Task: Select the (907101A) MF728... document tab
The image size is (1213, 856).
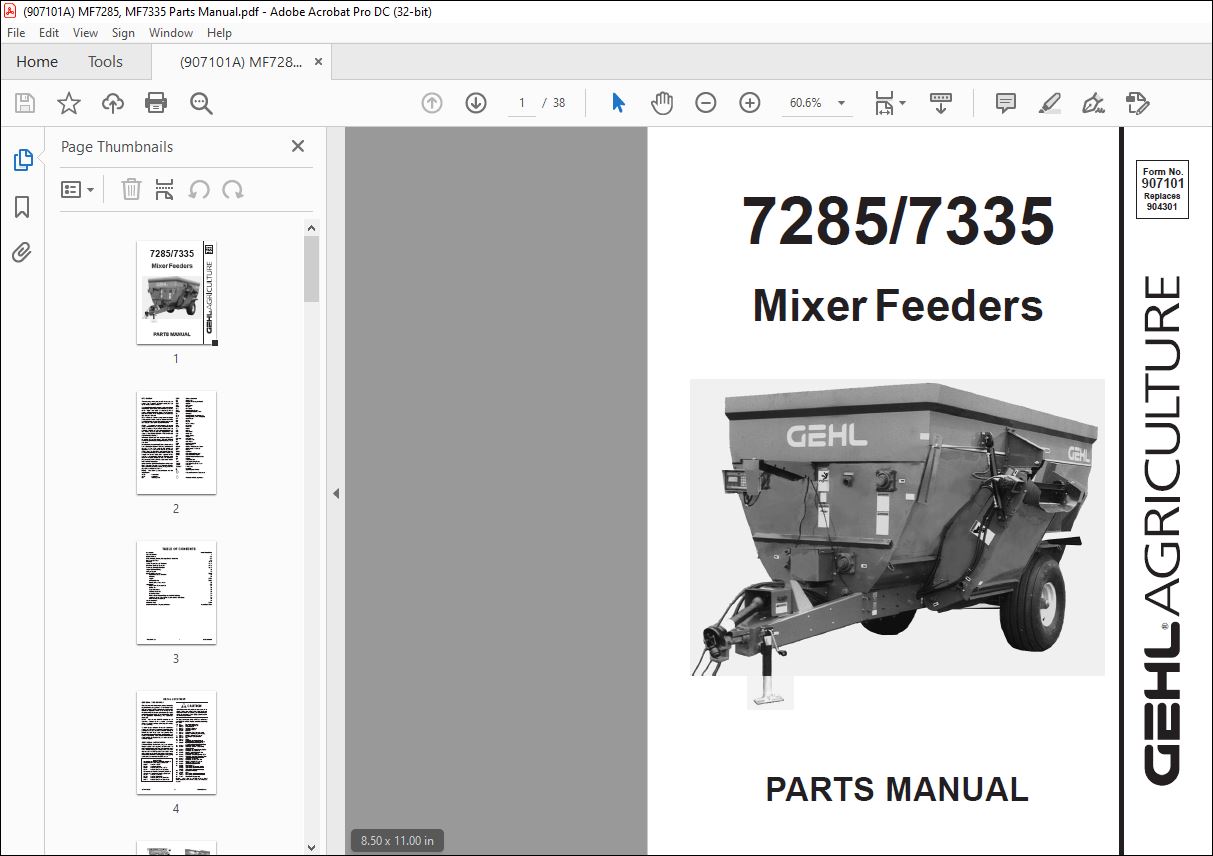Action: coord(240,62)
